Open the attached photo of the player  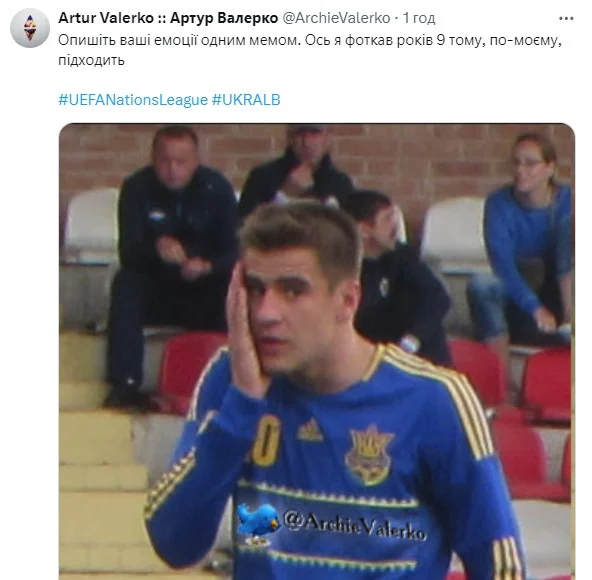click(317, 352)
